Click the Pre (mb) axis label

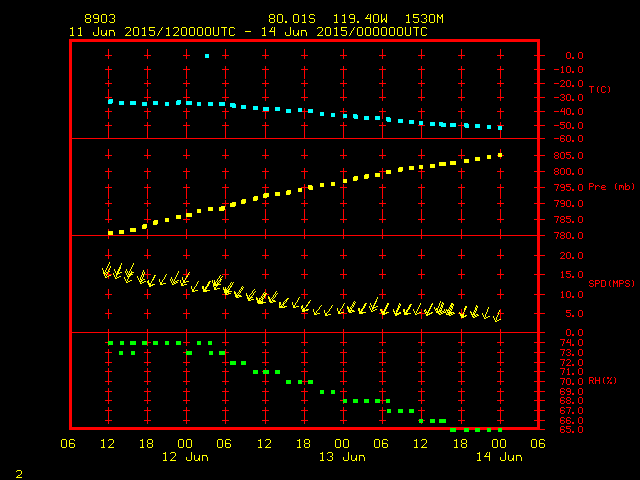click(611, 187)
